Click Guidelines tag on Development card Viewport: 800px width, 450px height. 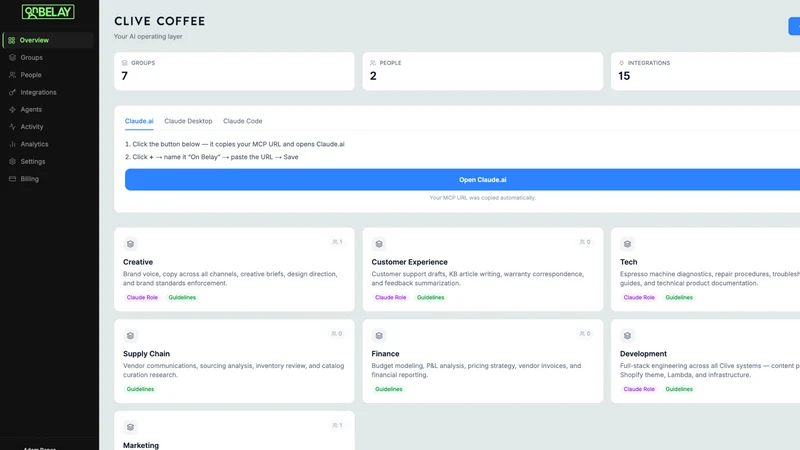(x=679, y=389)
